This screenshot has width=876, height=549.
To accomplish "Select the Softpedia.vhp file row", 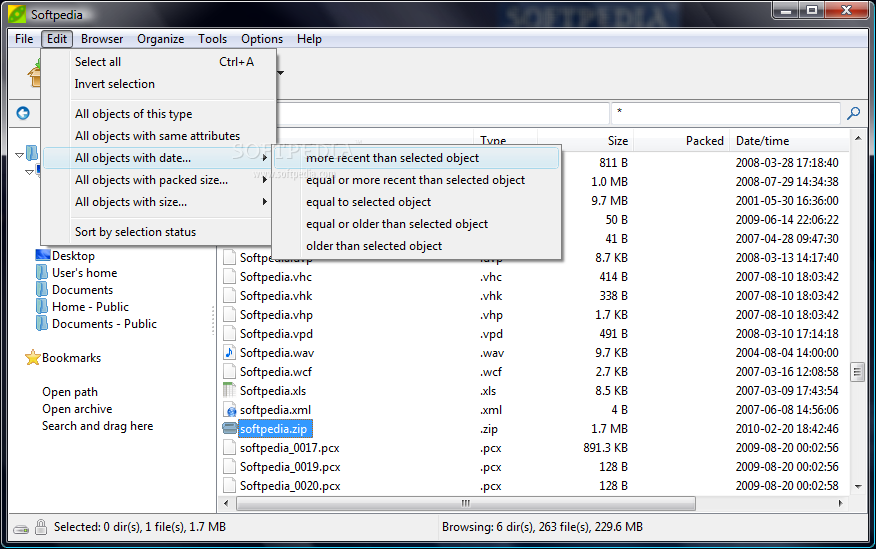I will (x=534, y=314).
